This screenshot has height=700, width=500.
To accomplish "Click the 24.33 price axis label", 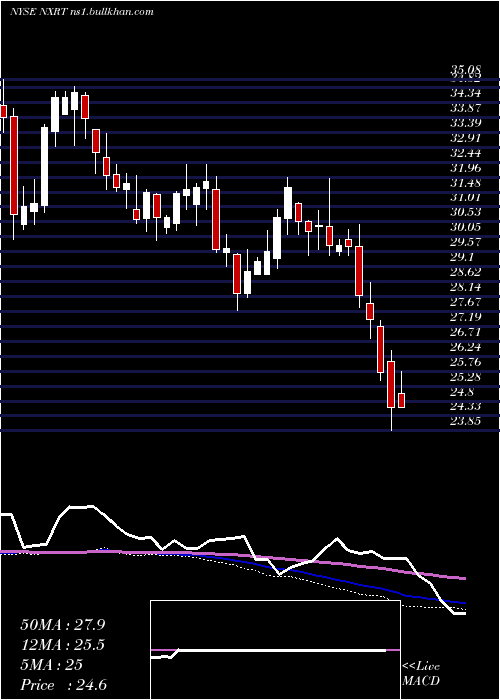I will (466, 406).
